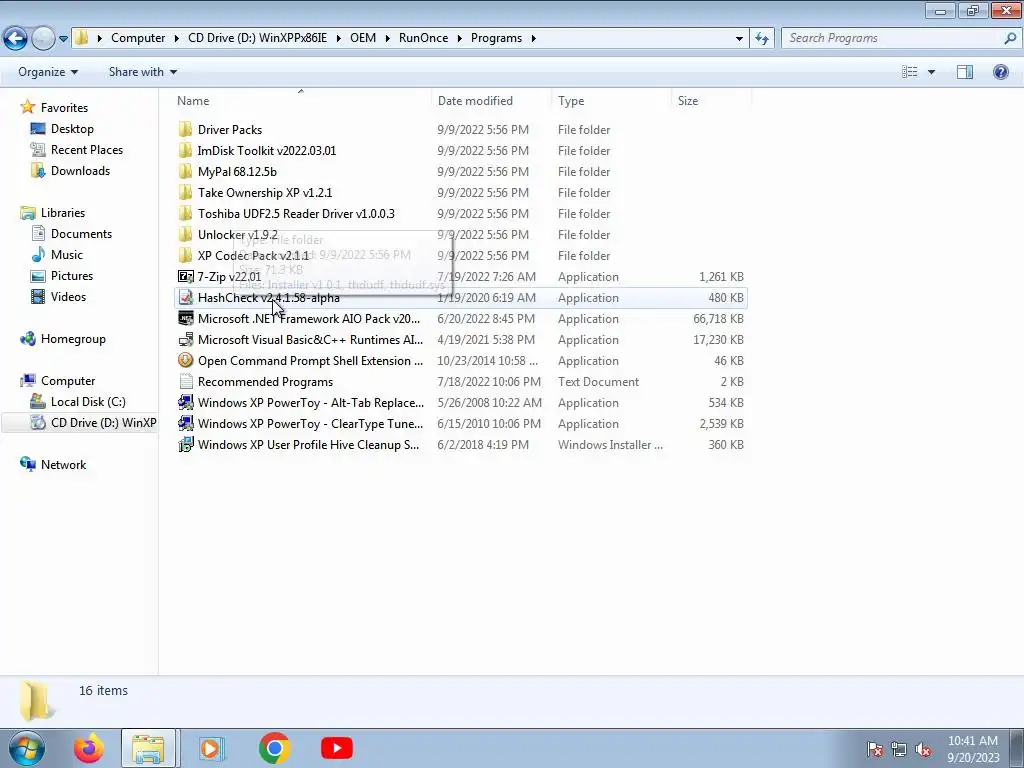Launch Firefox from the taskbar
Viewport: 1024px width, 768px height.
tap(89, 748)
